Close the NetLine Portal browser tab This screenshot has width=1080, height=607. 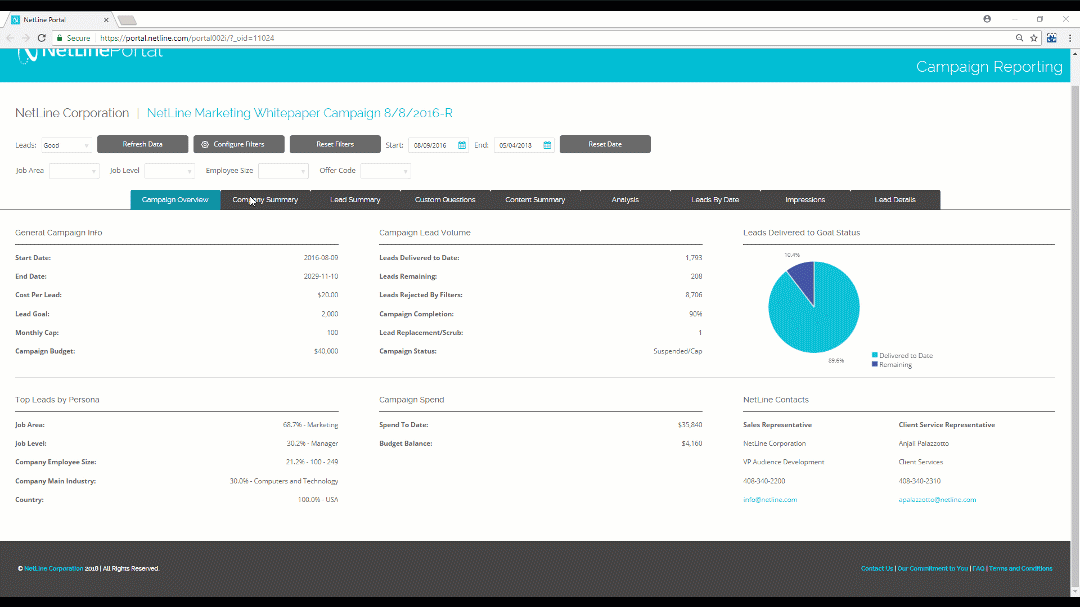tap(106, 20)
